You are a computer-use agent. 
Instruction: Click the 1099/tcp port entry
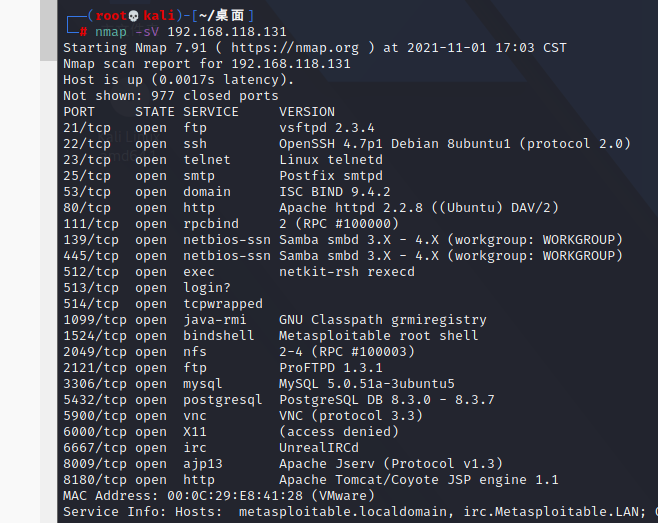click(x=95, y=320)
